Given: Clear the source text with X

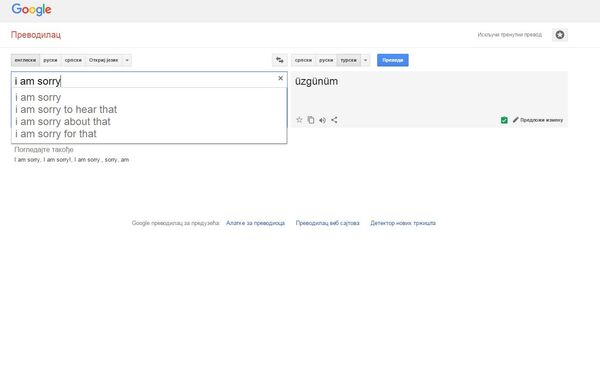Looking at the screenshot, I should pyautogui.click(x=280, y=78).
